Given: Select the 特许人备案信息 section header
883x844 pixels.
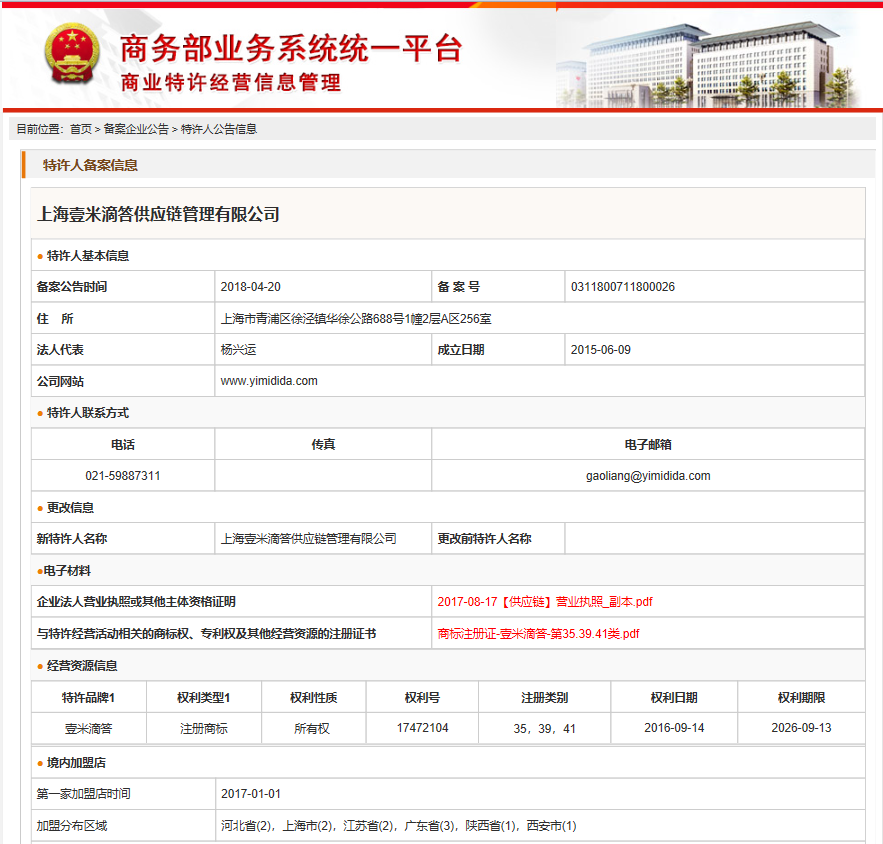Looking at the screenshot, I should click(91, 165).
